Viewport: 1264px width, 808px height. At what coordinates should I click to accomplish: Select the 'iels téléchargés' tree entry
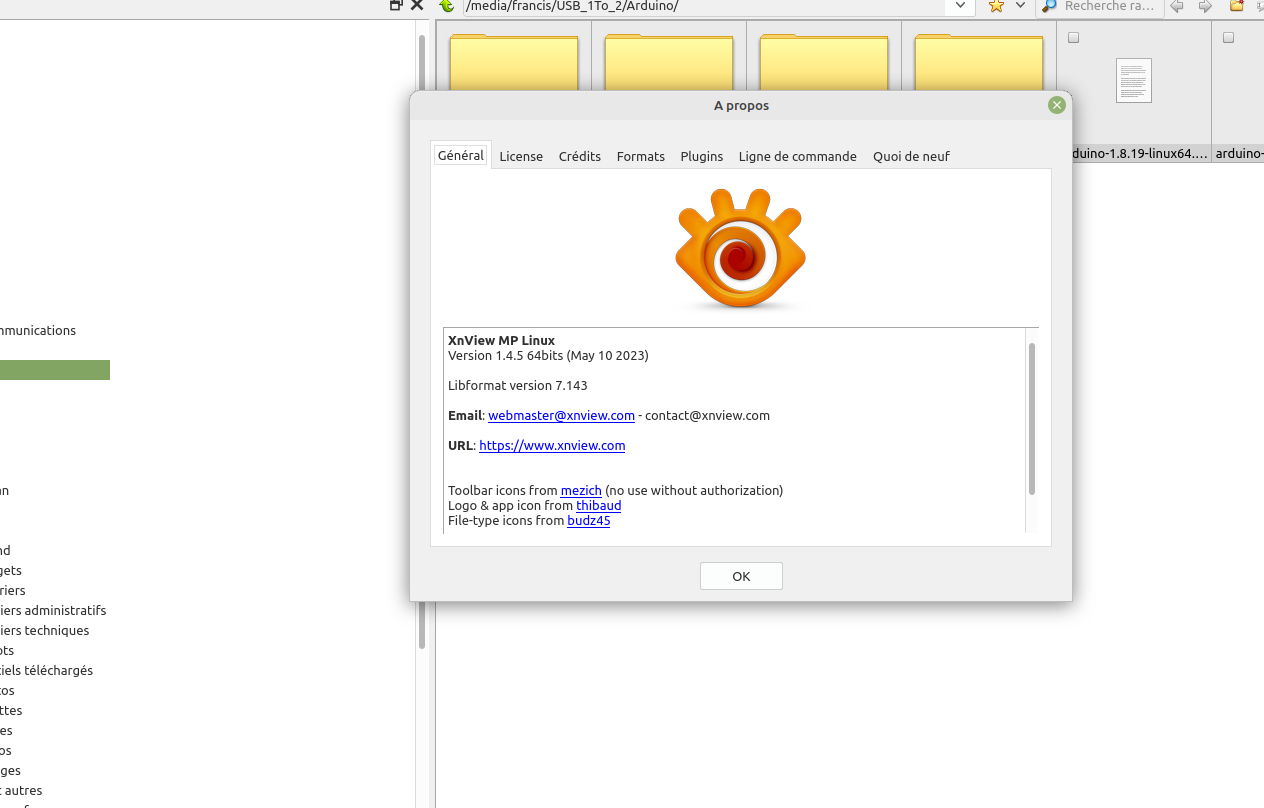coord(47,670)
